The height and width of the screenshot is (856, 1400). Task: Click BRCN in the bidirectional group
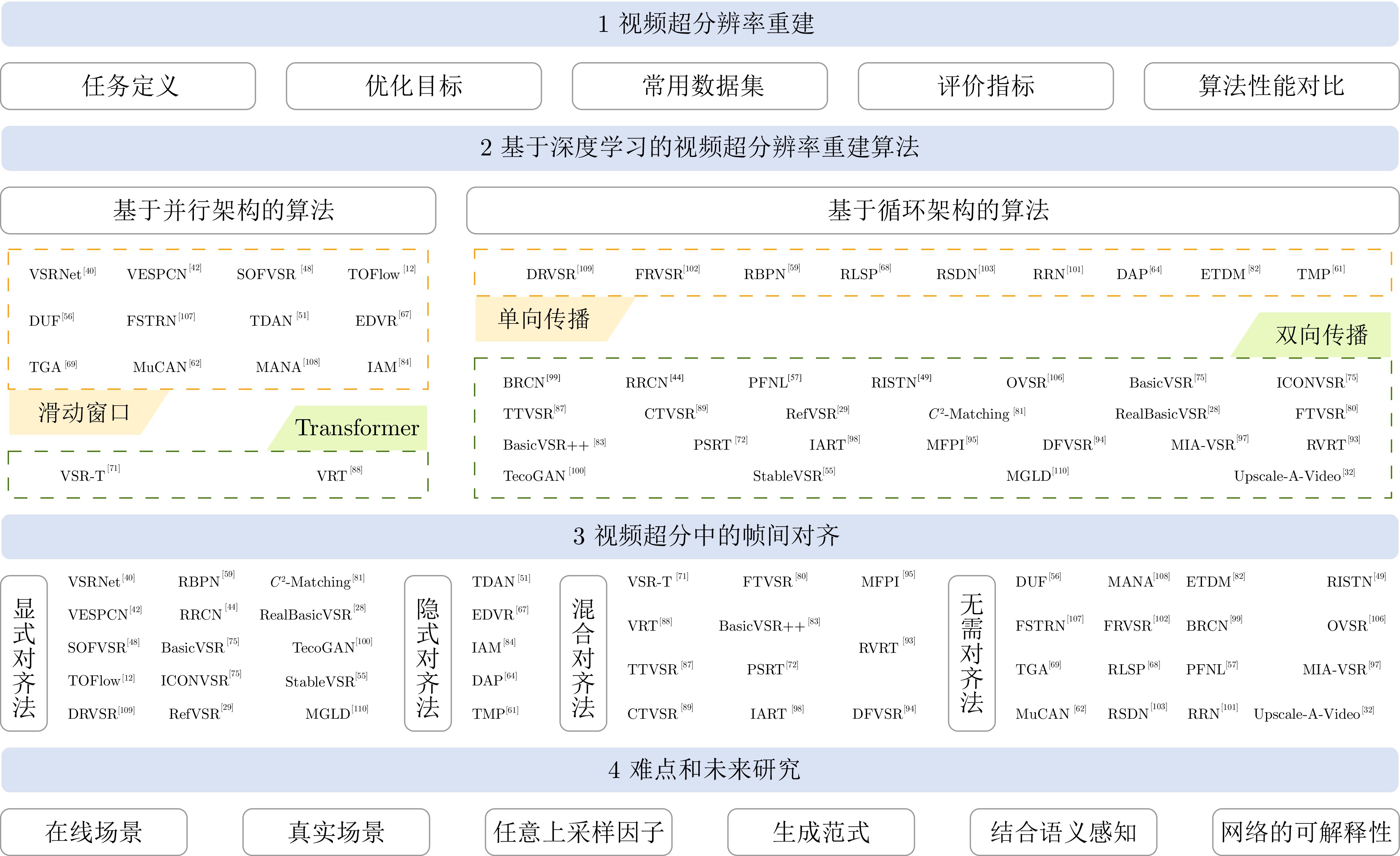click(531, 382)
